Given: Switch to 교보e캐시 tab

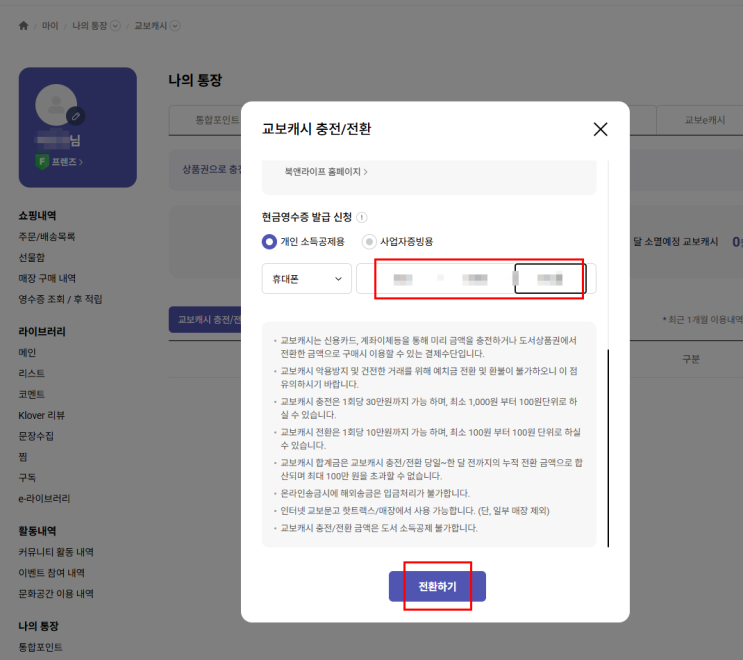Looking at the screenshot, I should tap(704, 120).
